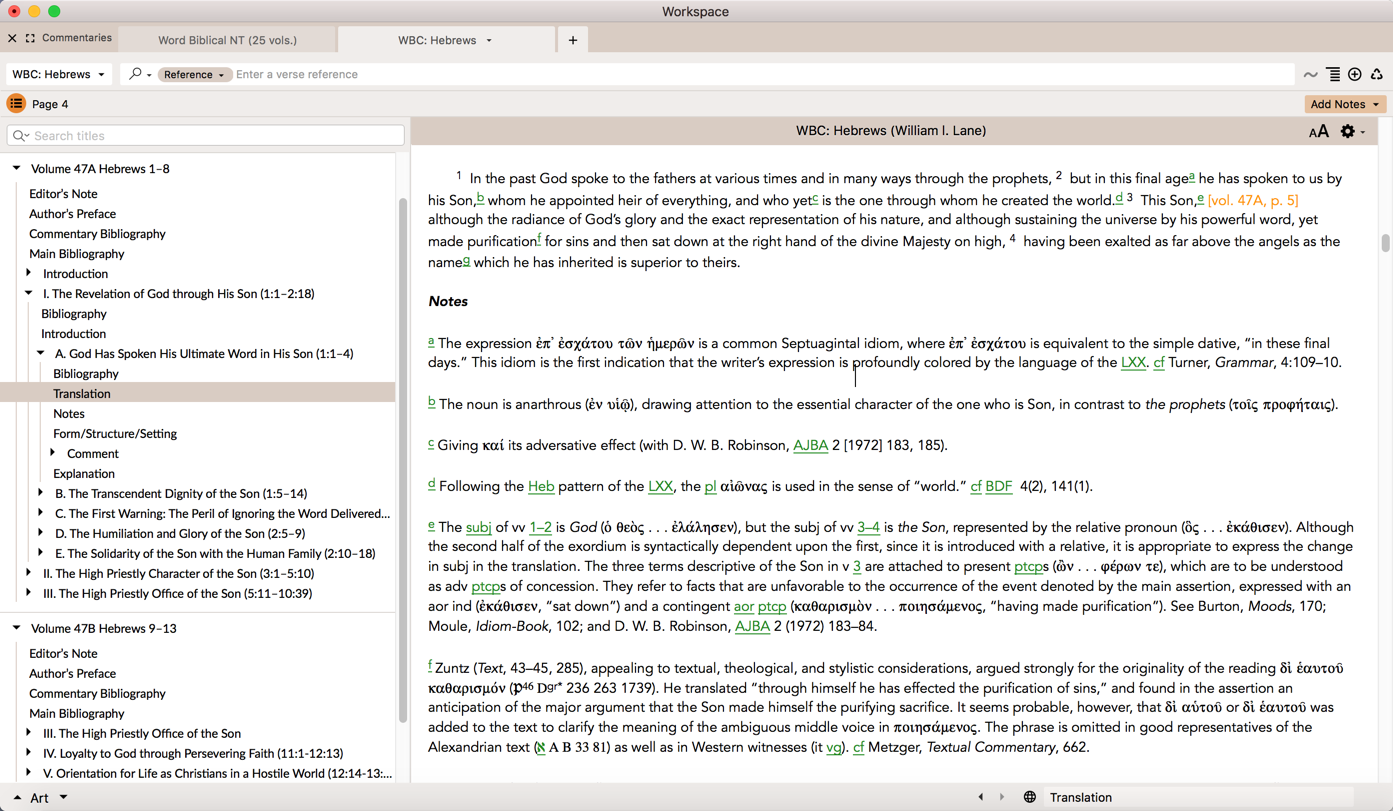The width and height of the screenshot is (1393, 811).
Task: Expand III. The High Priestly Office (5:11–10:39)
Action: pyautogui.click(x=29, y=593)
